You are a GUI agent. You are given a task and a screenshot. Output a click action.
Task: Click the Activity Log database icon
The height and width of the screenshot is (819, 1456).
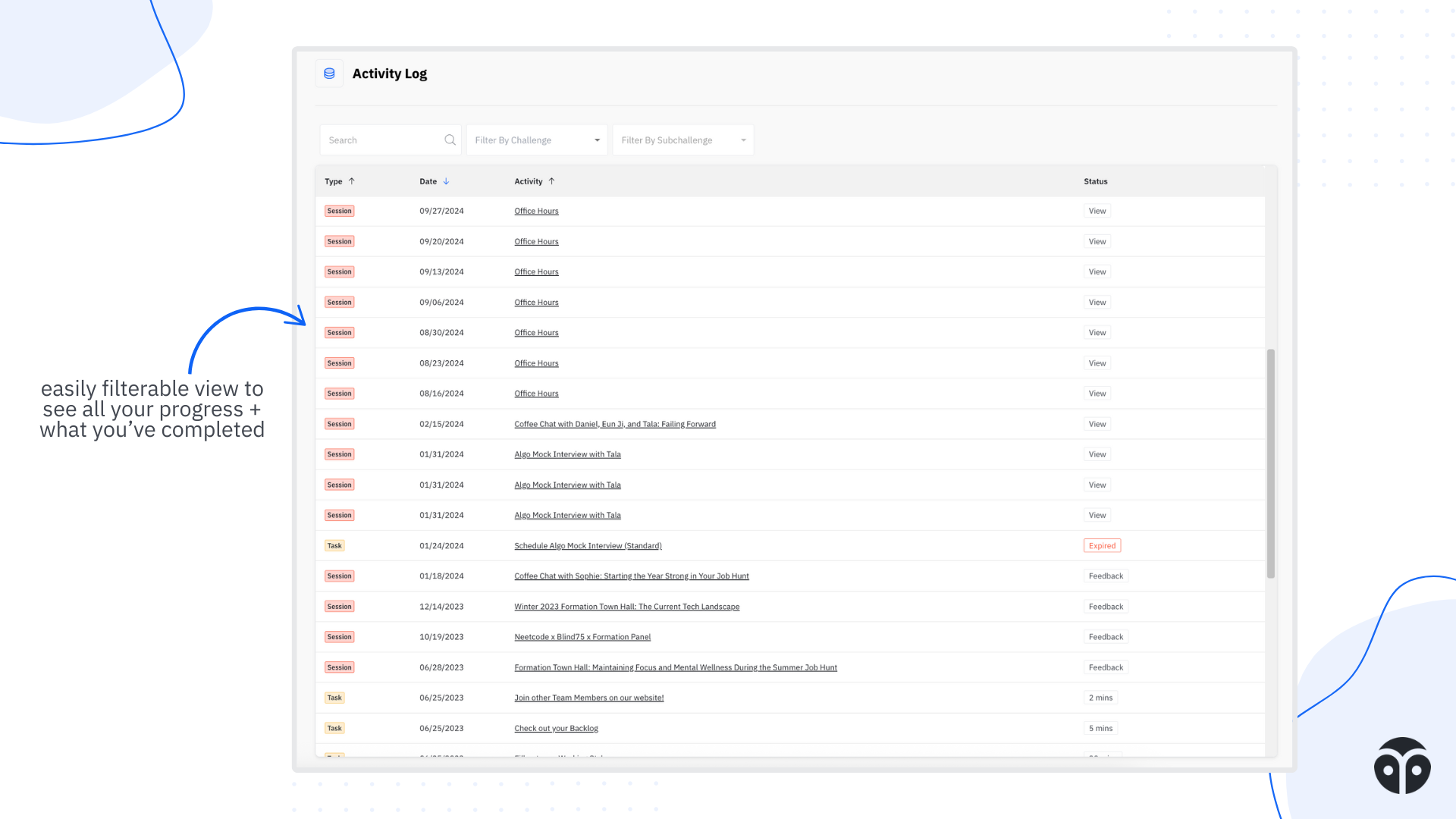tap(329, 74)
